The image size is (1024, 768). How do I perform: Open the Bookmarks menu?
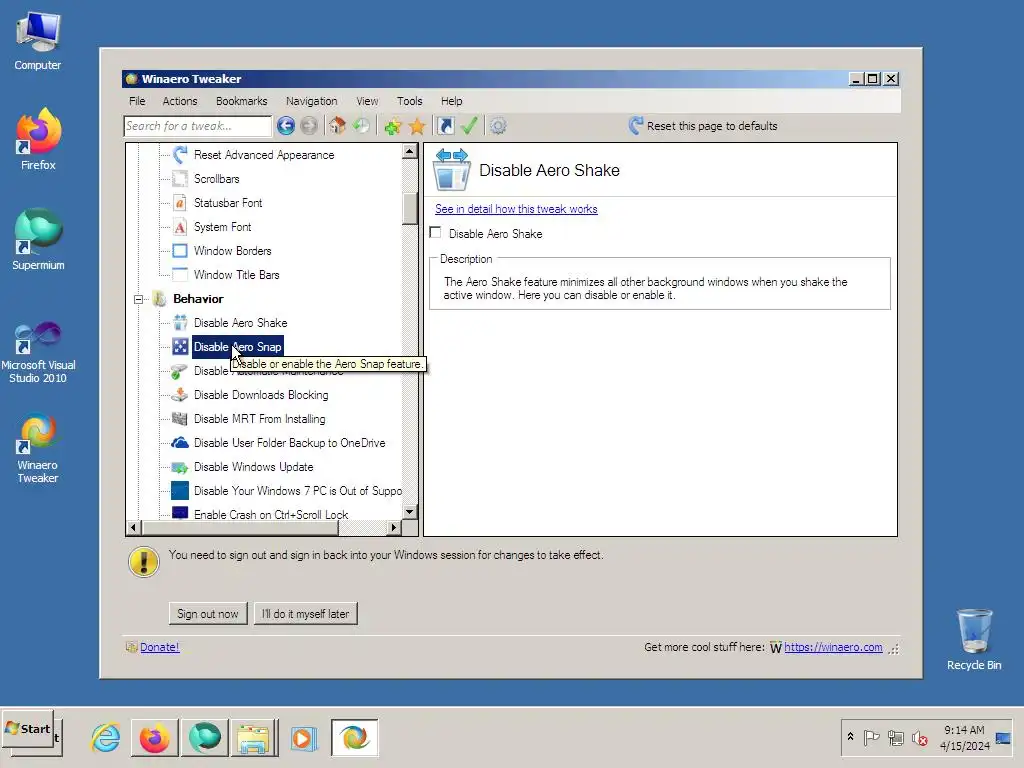(242, 101)
